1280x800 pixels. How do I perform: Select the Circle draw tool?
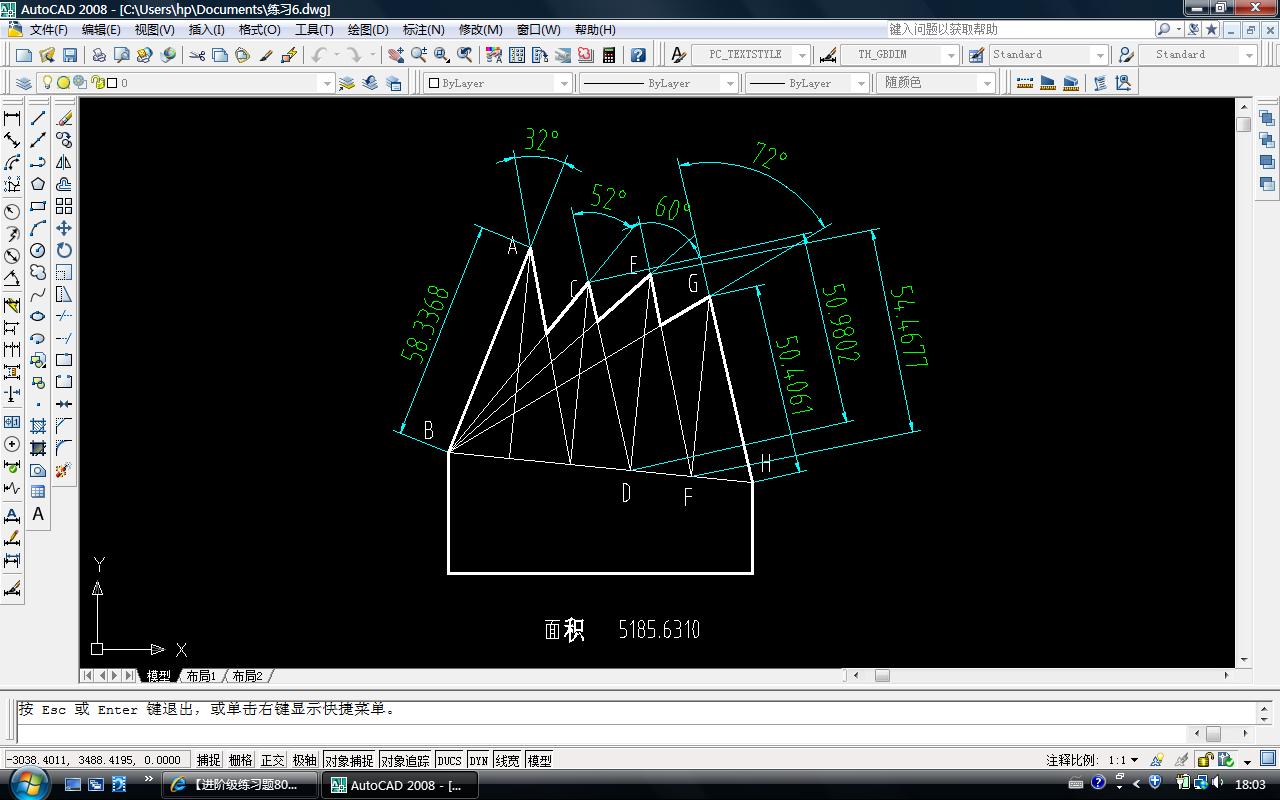38,250
